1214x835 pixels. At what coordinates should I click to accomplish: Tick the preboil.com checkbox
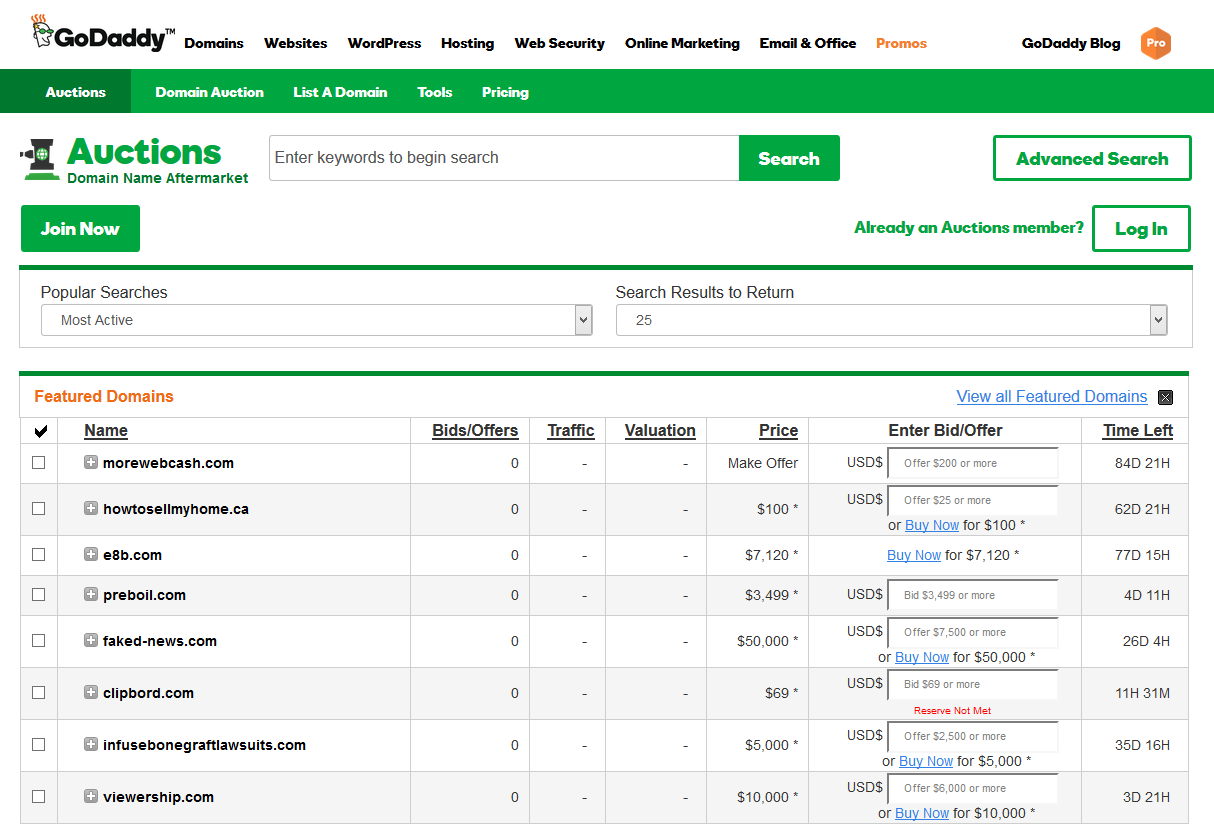(x=39, y=594)
